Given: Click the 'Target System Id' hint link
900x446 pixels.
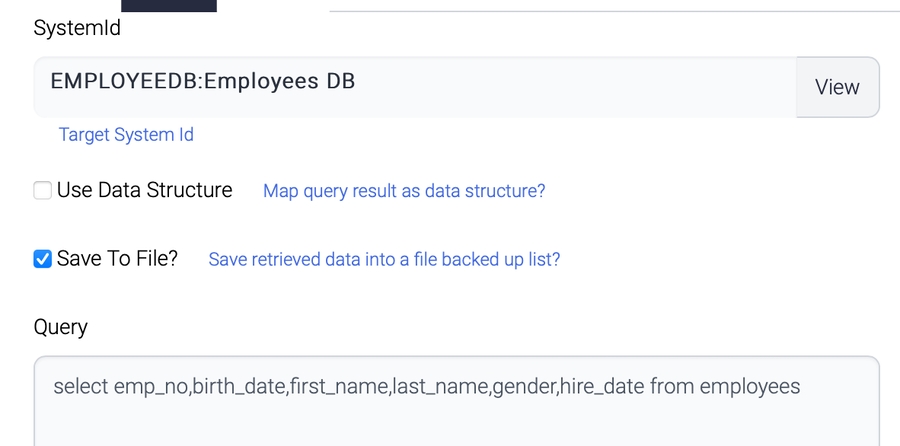Looking at the screenshot, I should pos(126,134).
